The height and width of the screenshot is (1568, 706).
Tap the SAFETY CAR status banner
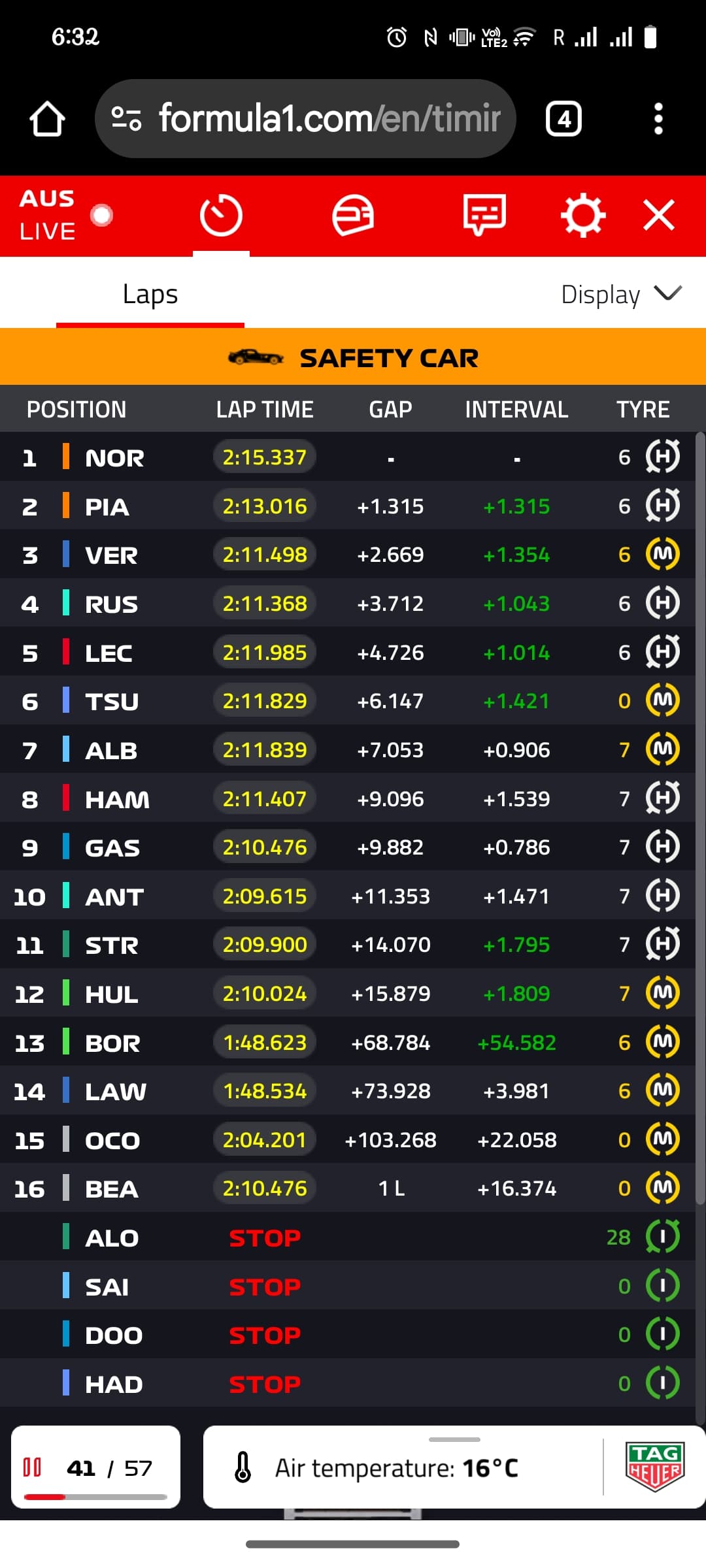point(353,357)
